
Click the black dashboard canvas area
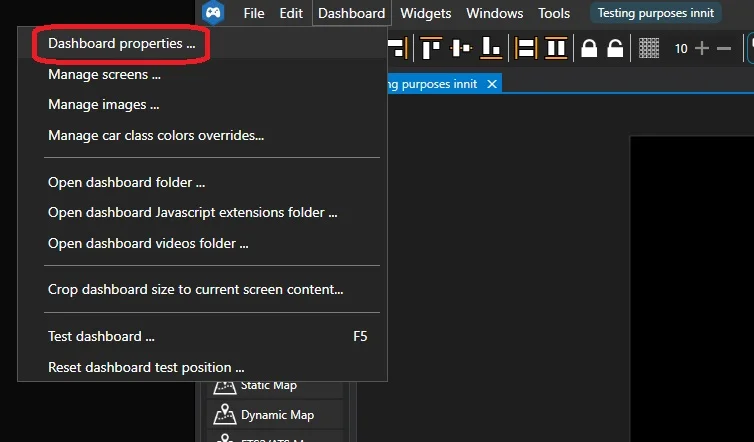(692, 289)
